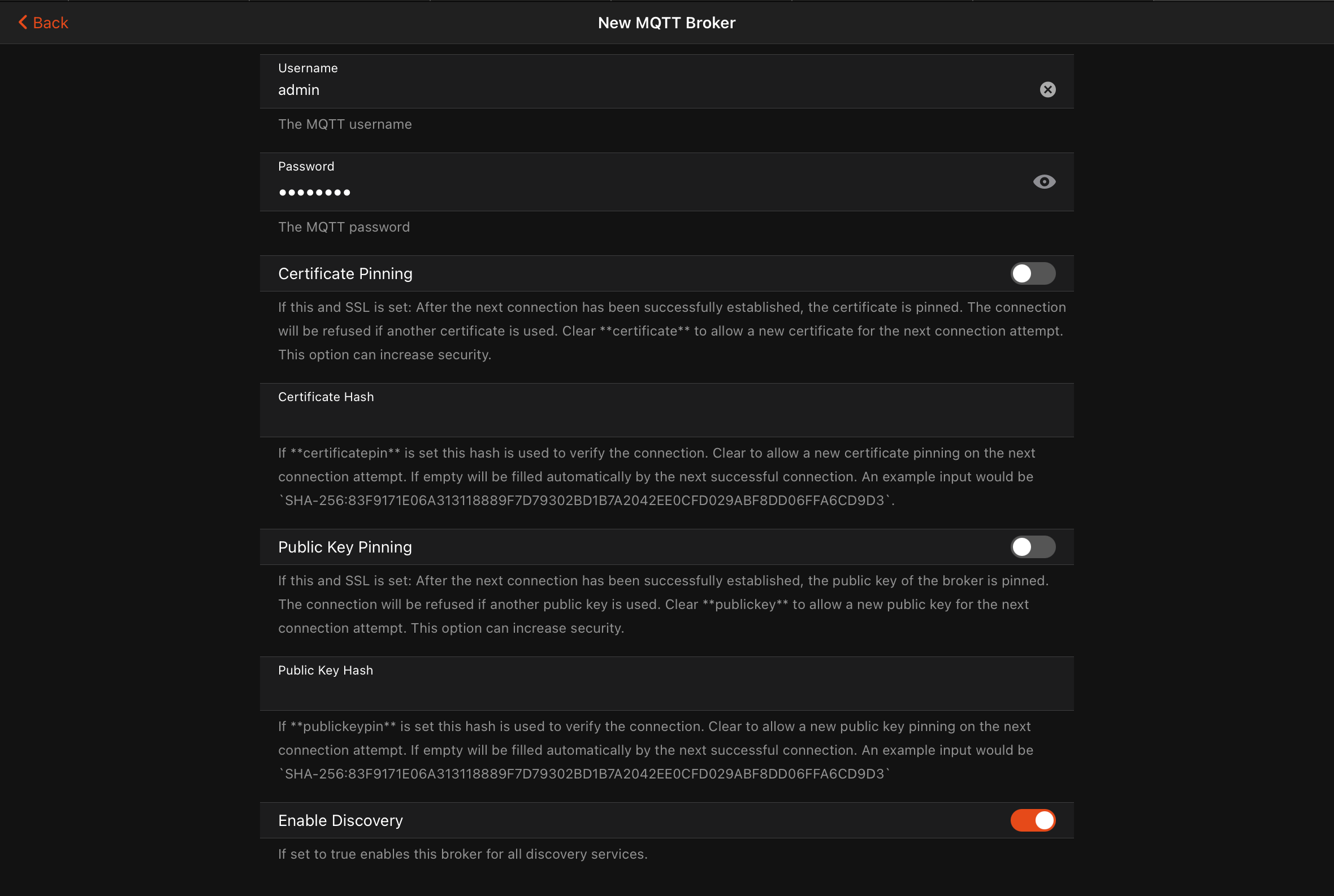
Task: Click the discovery services description text
Action: (462, 854)
